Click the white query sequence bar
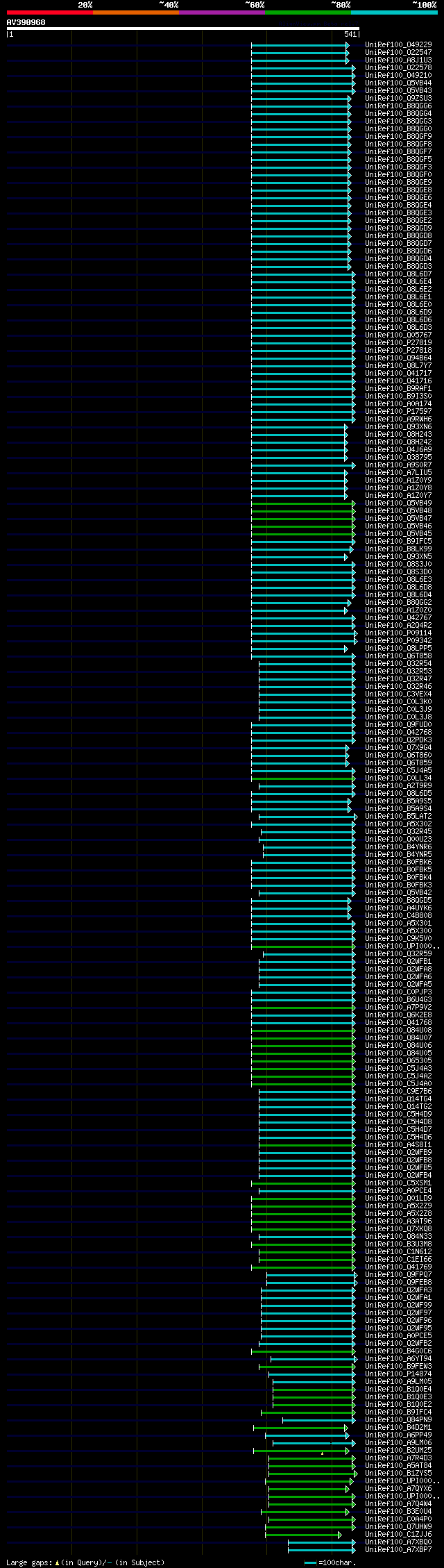Screen dimensions: 444x1568 click(183, 28)
